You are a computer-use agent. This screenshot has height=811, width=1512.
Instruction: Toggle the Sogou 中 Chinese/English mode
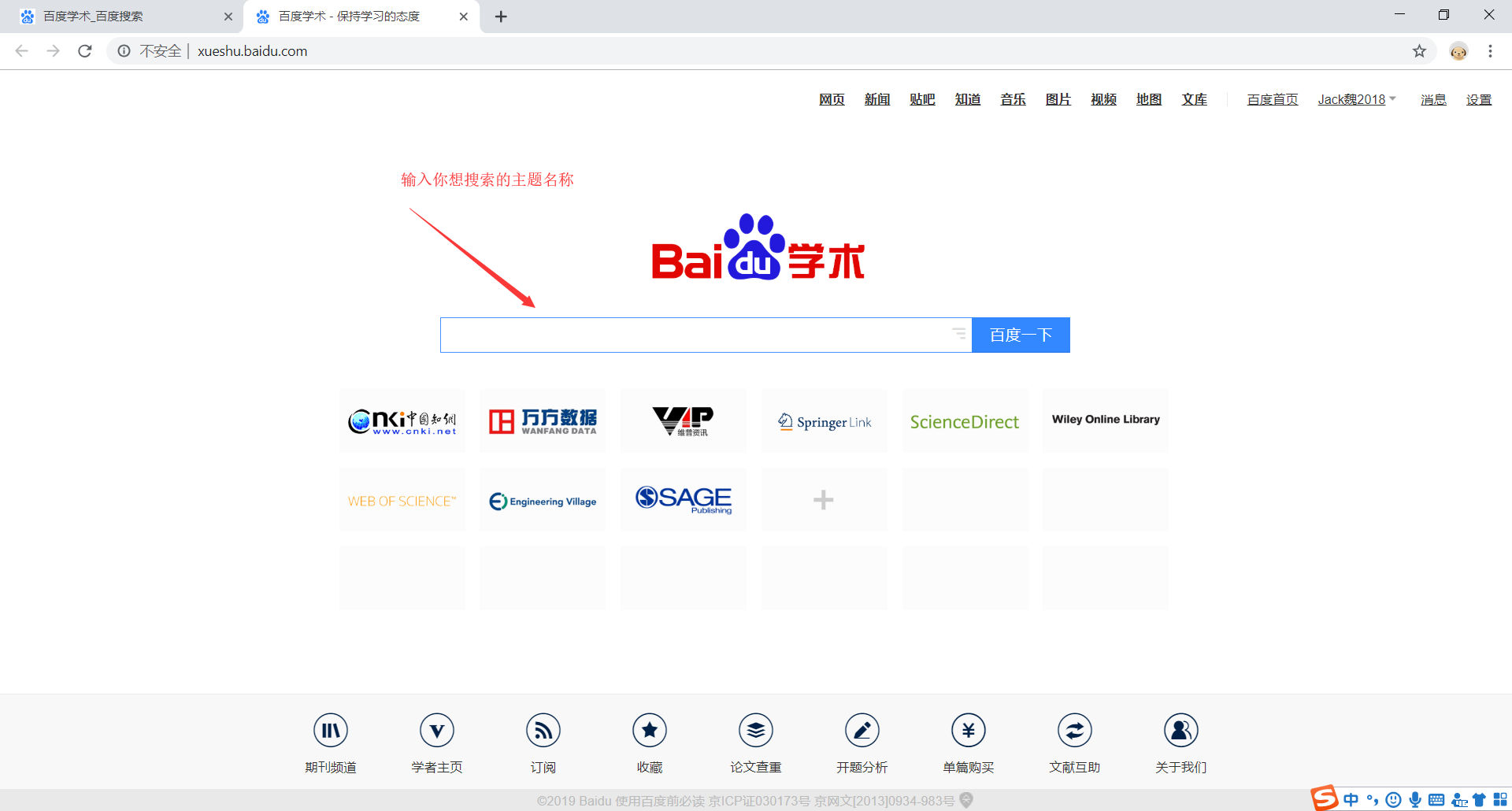[1351, 800]
